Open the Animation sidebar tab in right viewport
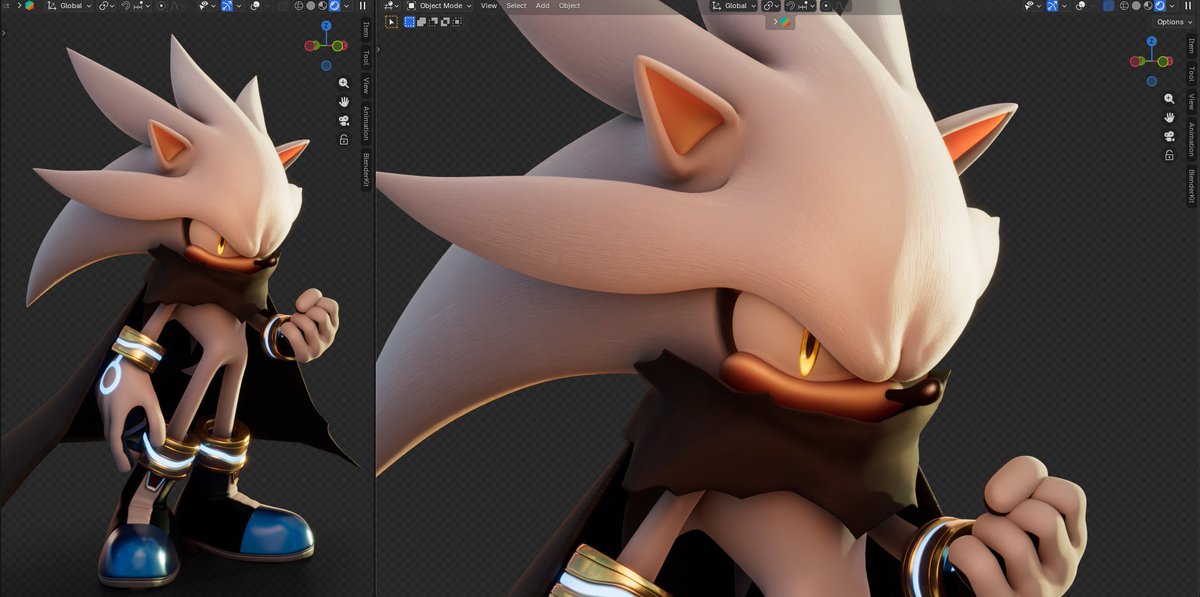 pos(1191,140)
